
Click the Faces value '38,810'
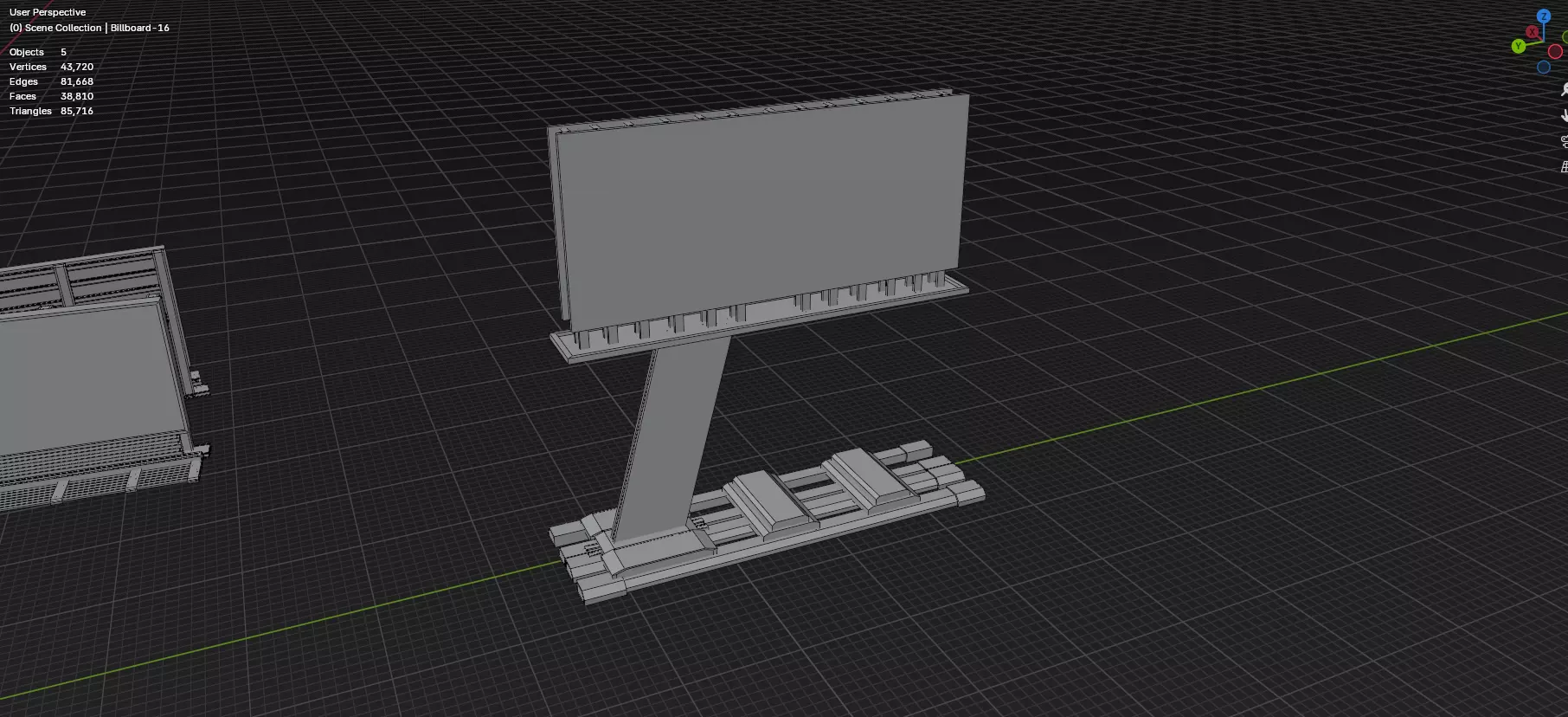(77, 96)
